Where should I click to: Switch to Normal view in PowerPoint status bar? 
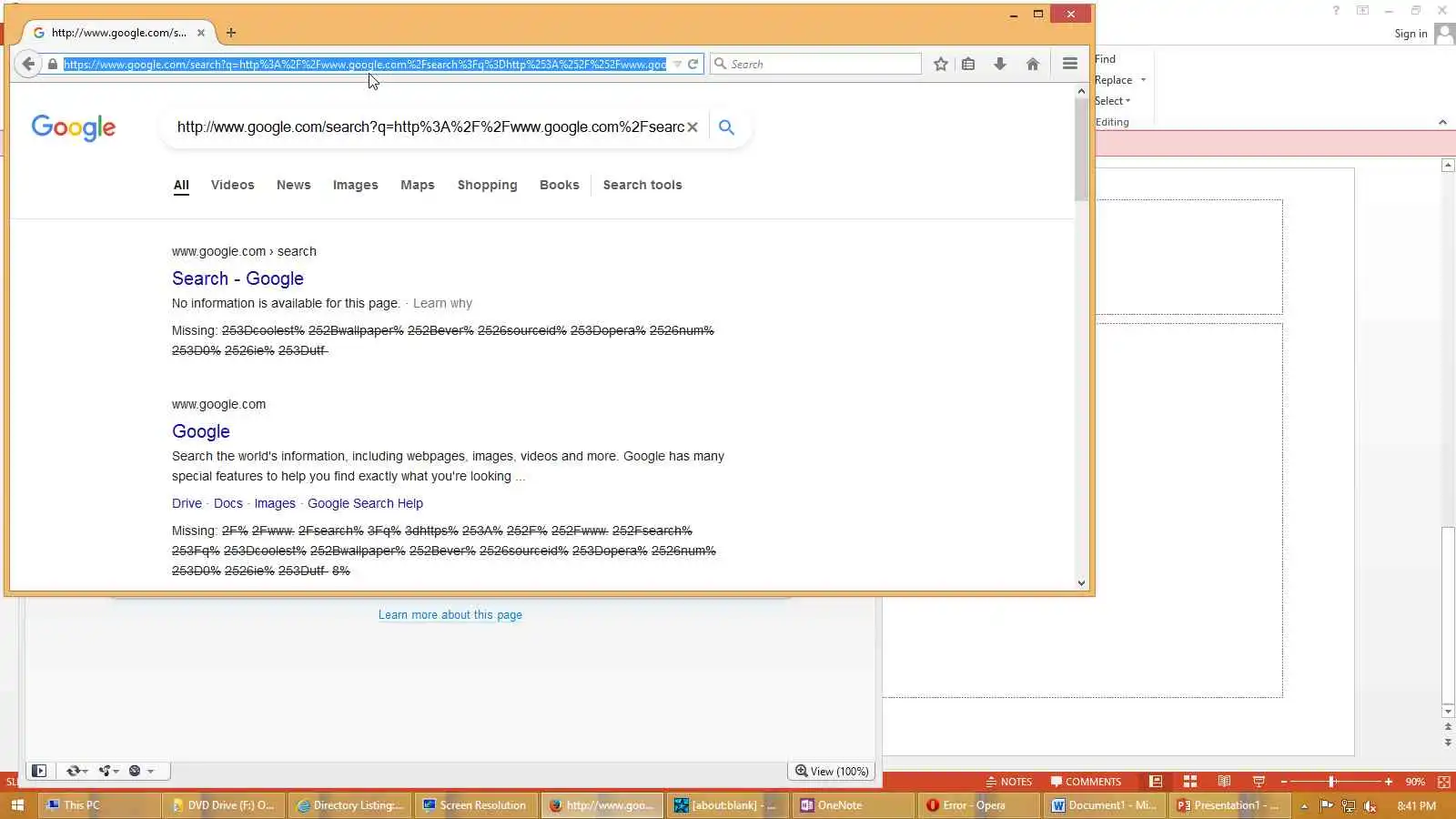click(1156, 782)
